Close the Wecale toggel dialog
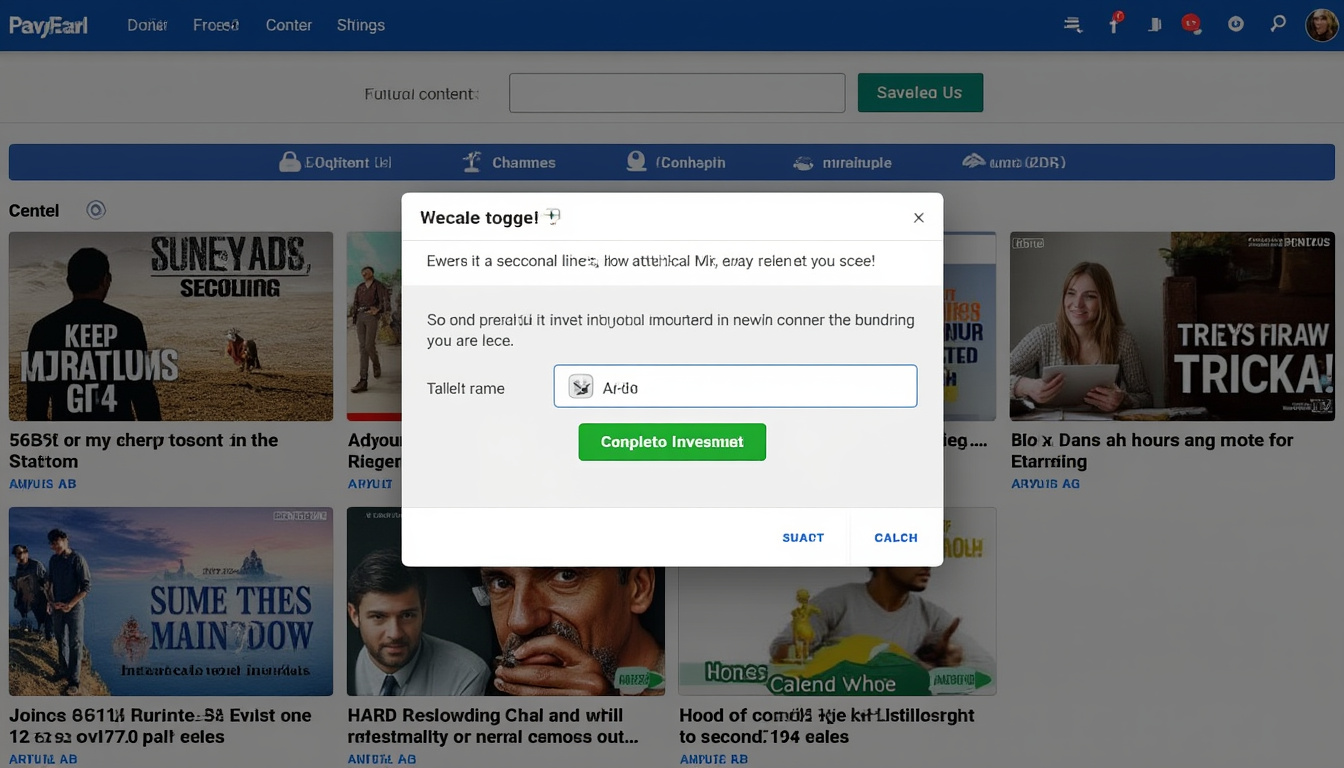Screen dimensions: 1344x768 click(918, 218)
